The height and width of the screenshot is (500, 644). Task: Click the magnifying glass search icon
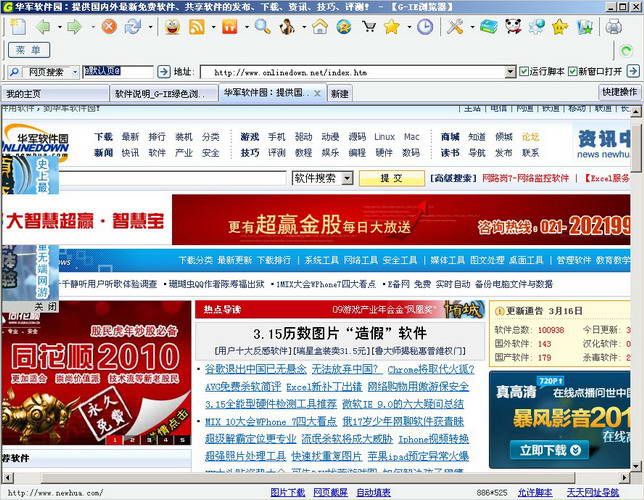coord(262,27)
